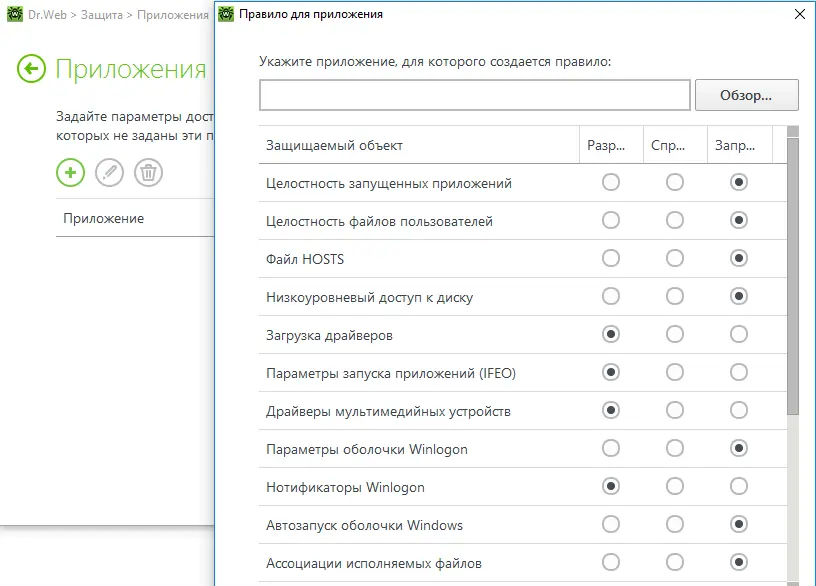Set Целостность файлов пользователей to ask
816x586 pixels.
(x=675, y=220)
